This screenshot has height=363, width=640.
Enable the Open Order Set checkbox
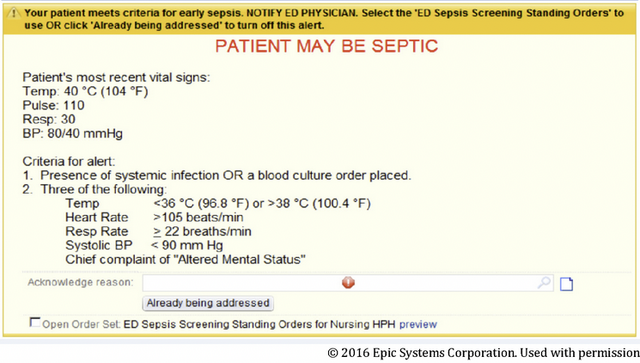35,323
